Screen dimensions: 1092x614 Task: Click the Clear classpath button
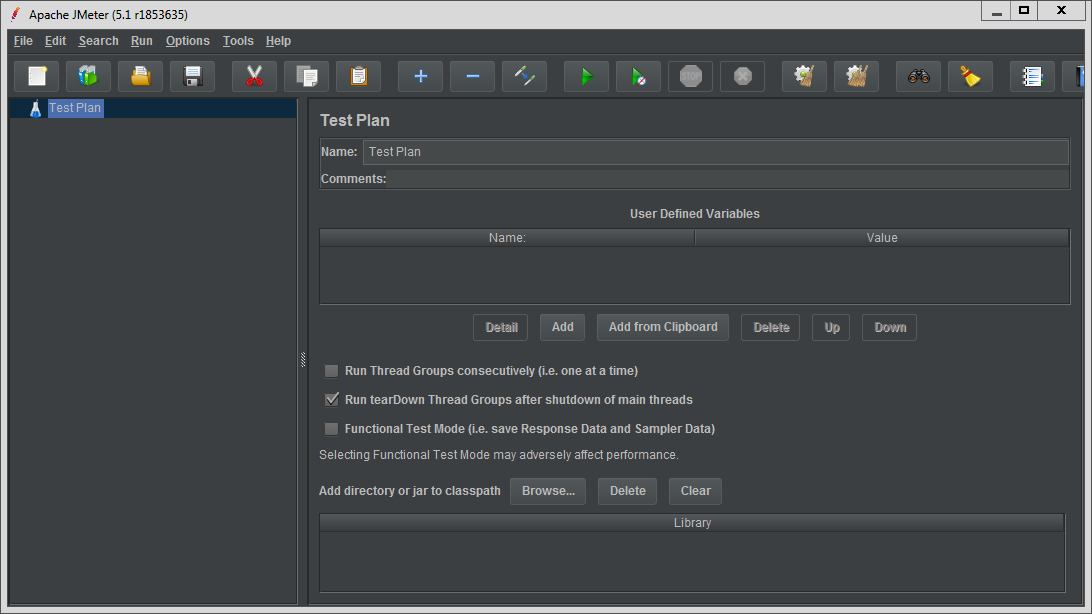[x=695, y=491]
